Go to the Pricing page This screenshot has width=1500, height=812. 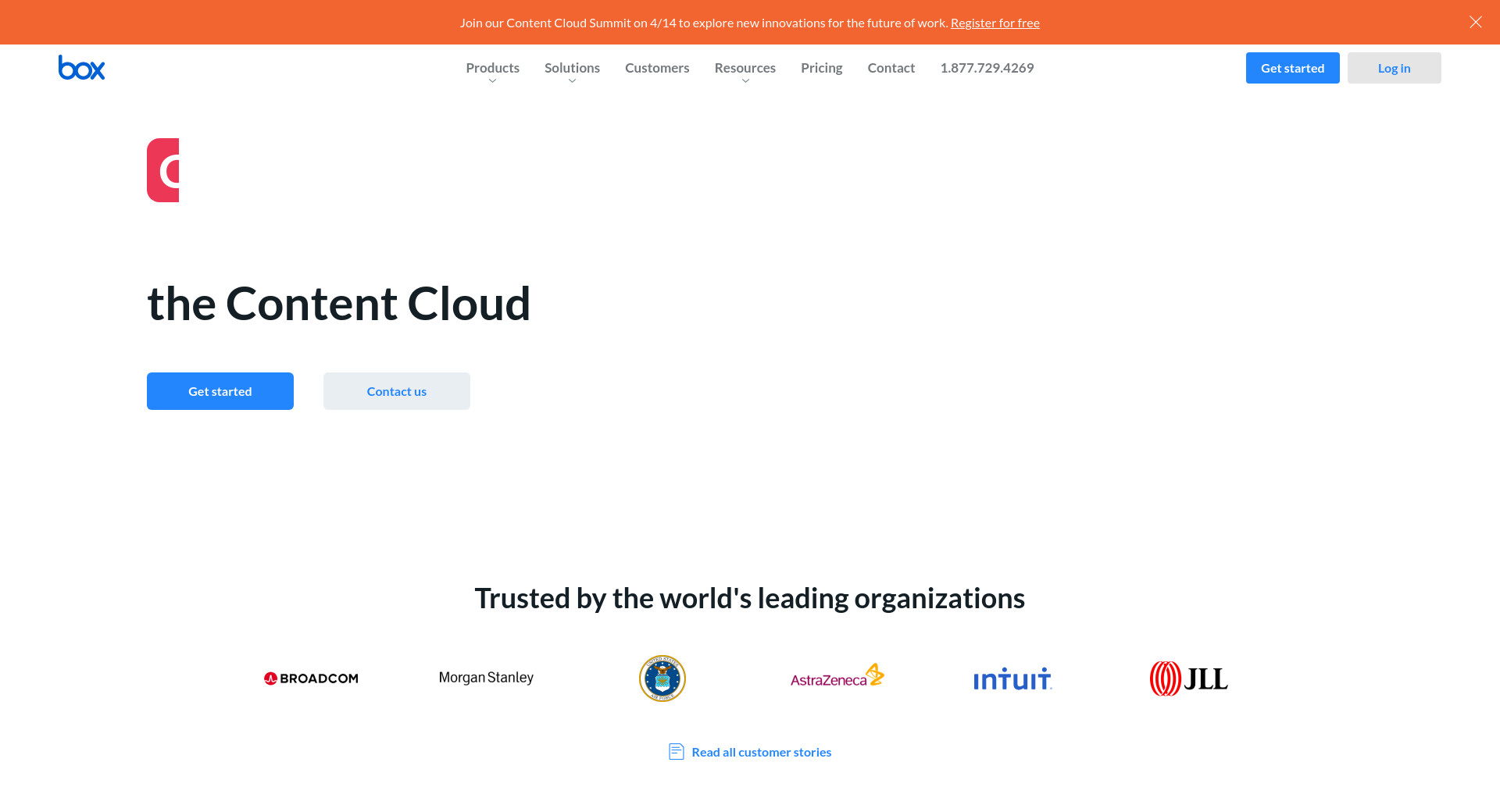[x=821, y=68]
